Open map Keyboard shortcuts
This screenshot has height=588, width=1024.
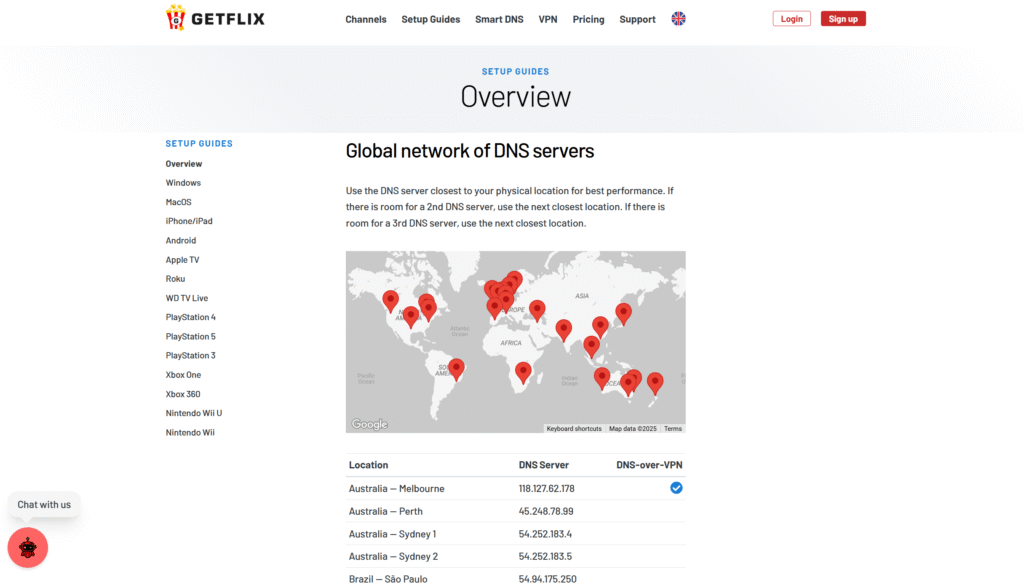point(574,429)
